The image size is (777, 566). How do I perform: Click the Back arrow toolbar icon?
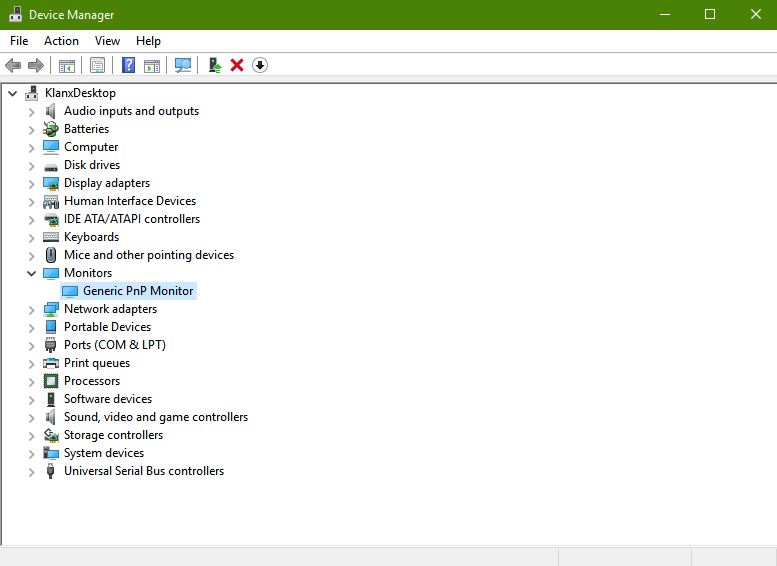[x=13, y=65]
